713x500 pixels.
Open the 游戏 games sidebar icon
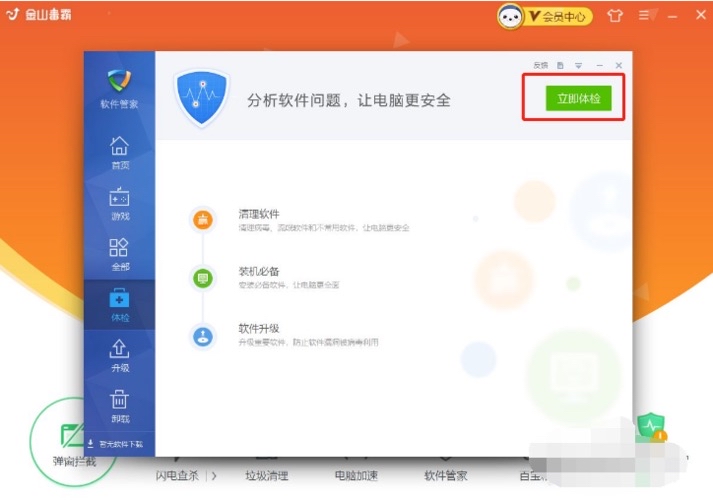pyautogui.click(x=120, y=204)
